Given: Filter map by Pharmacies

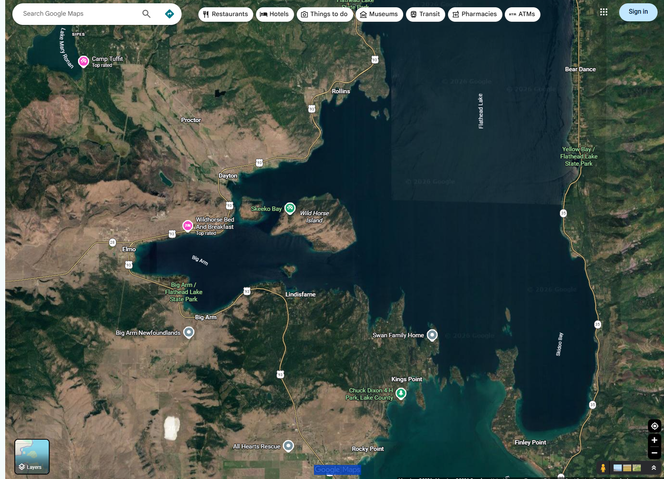Looking at the screenshot, I should 475,14.
